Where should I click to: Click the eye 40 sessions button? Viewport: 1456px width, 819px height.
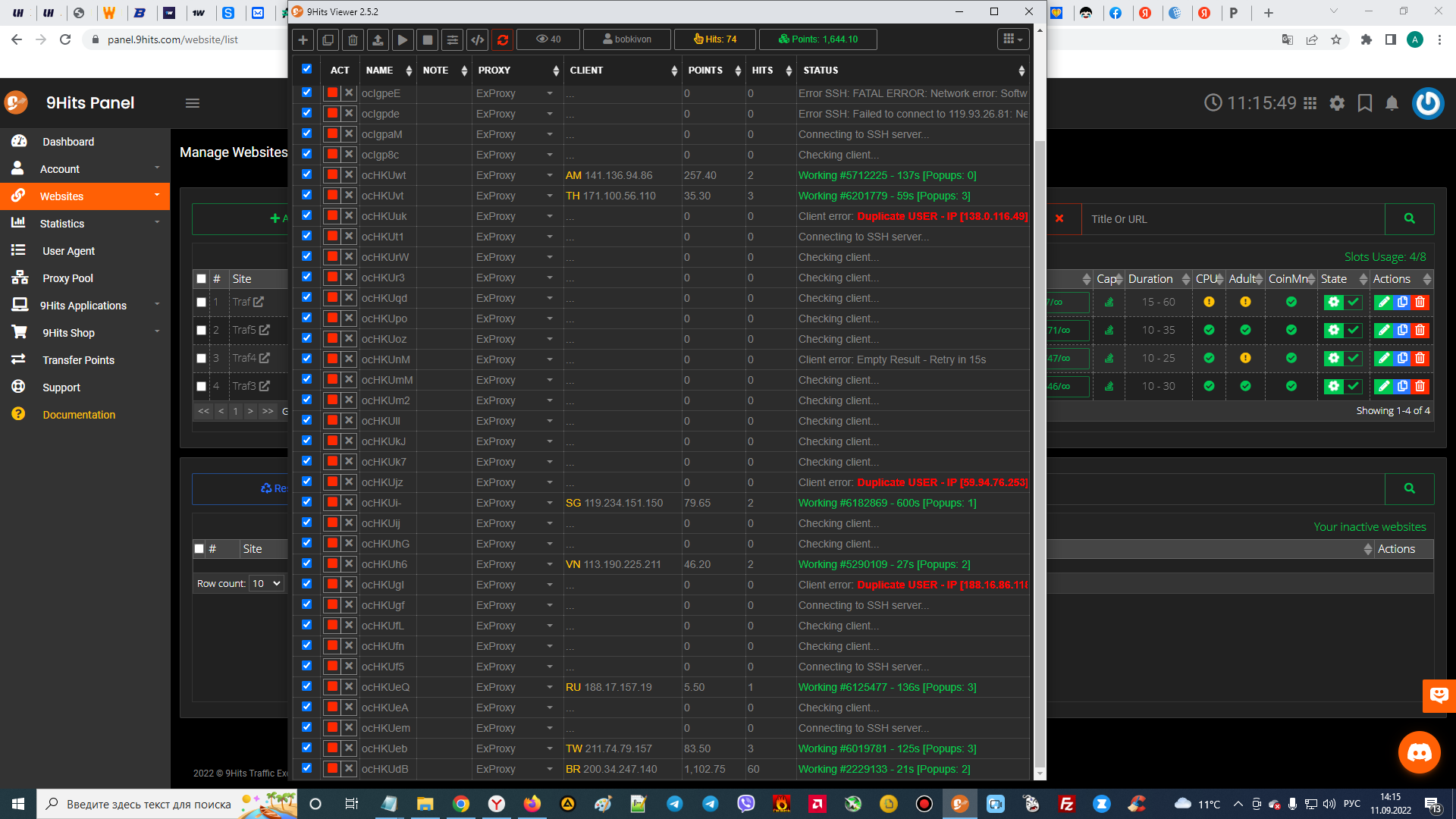coord(548,39)
